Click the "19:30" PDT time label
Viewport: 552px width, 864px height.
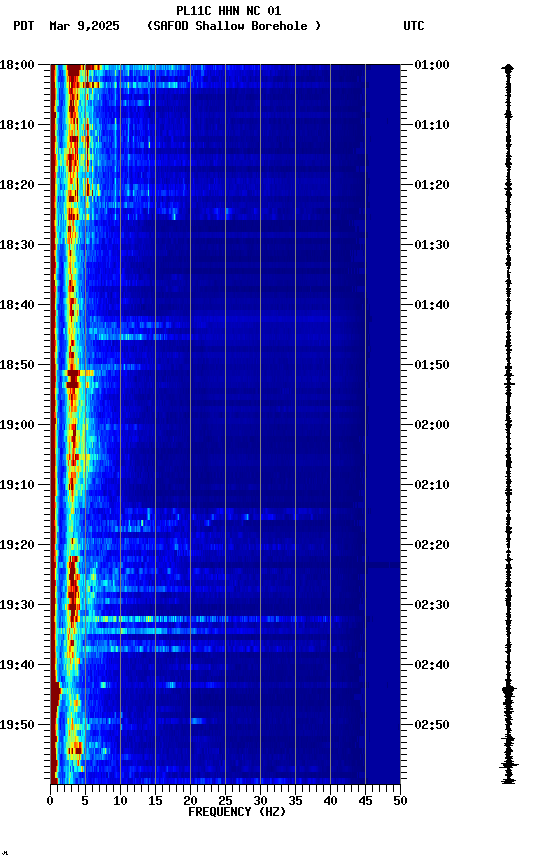pyautogui.click(x=17, y=605)
